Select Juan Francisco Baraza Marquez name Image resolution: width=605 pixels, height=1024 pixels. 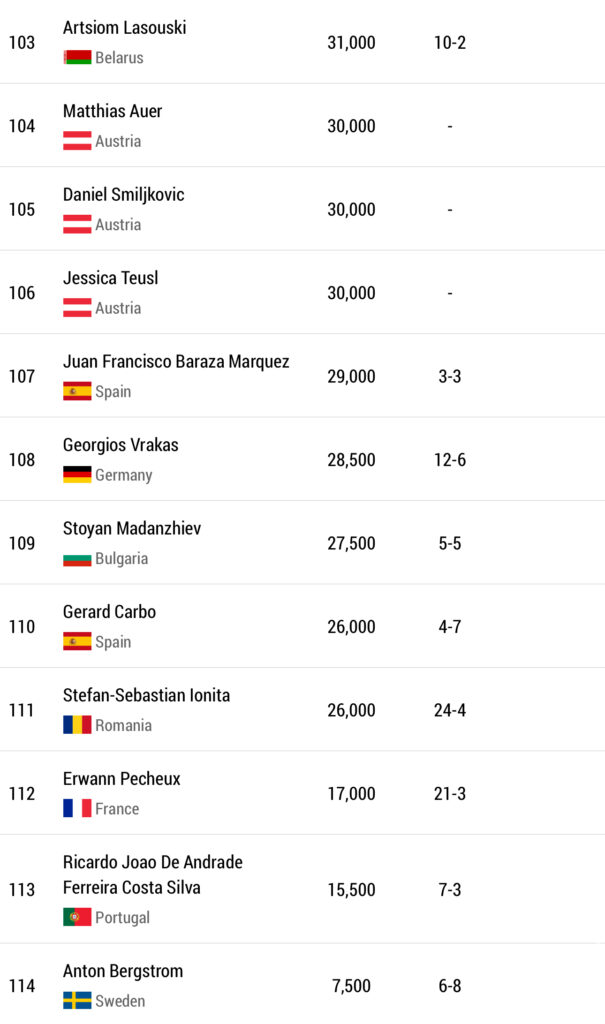coord(176,361)
